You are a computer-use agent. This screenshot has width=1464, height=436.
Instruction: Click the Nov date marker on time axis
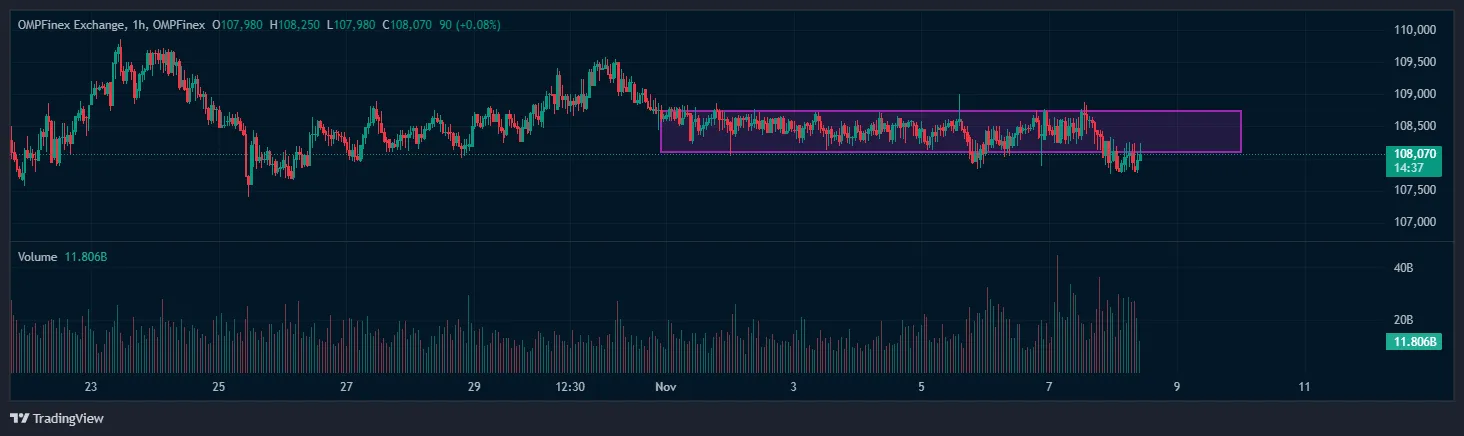[664, 386]
